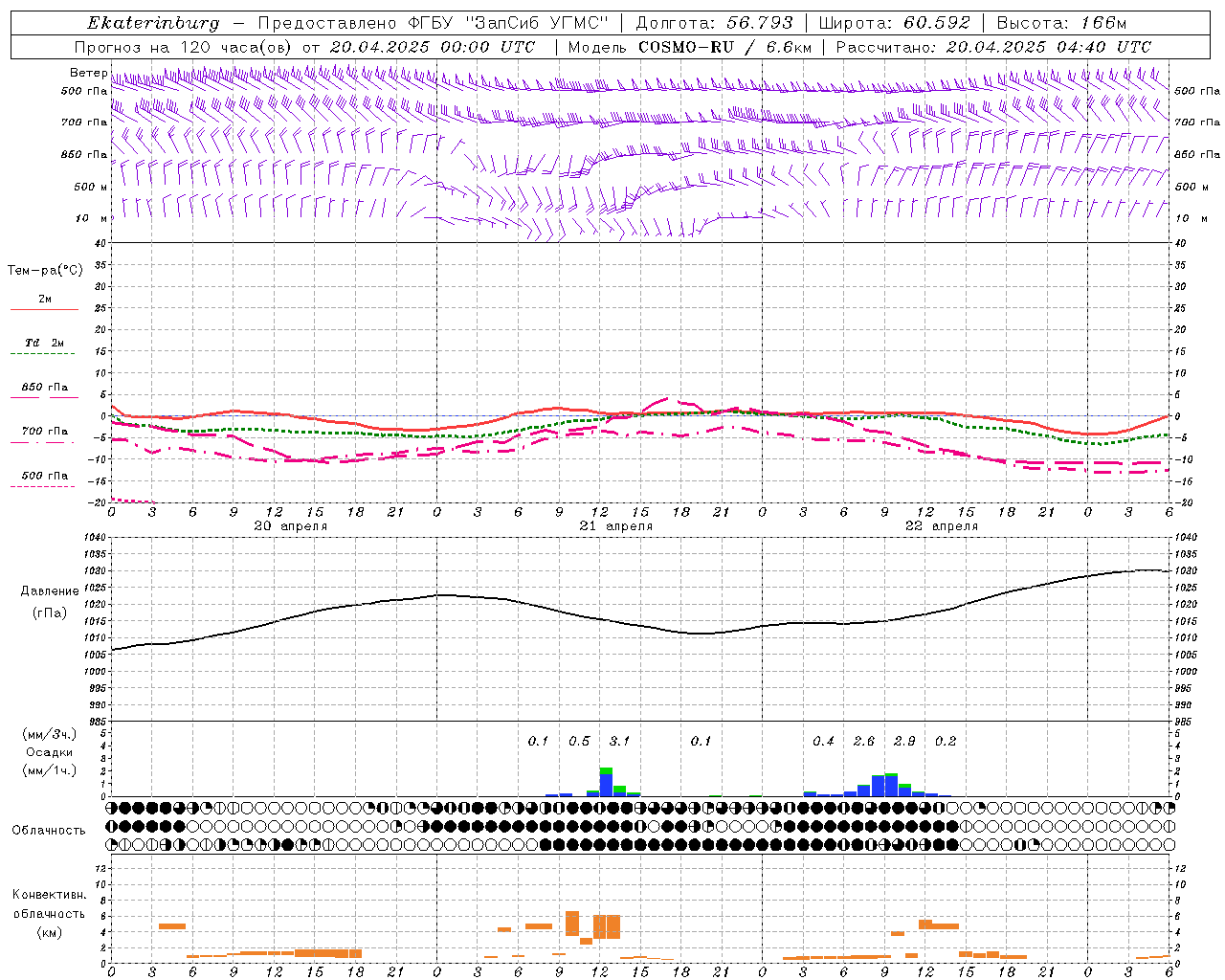Click the '20 апреля' date label

point(290,525)
